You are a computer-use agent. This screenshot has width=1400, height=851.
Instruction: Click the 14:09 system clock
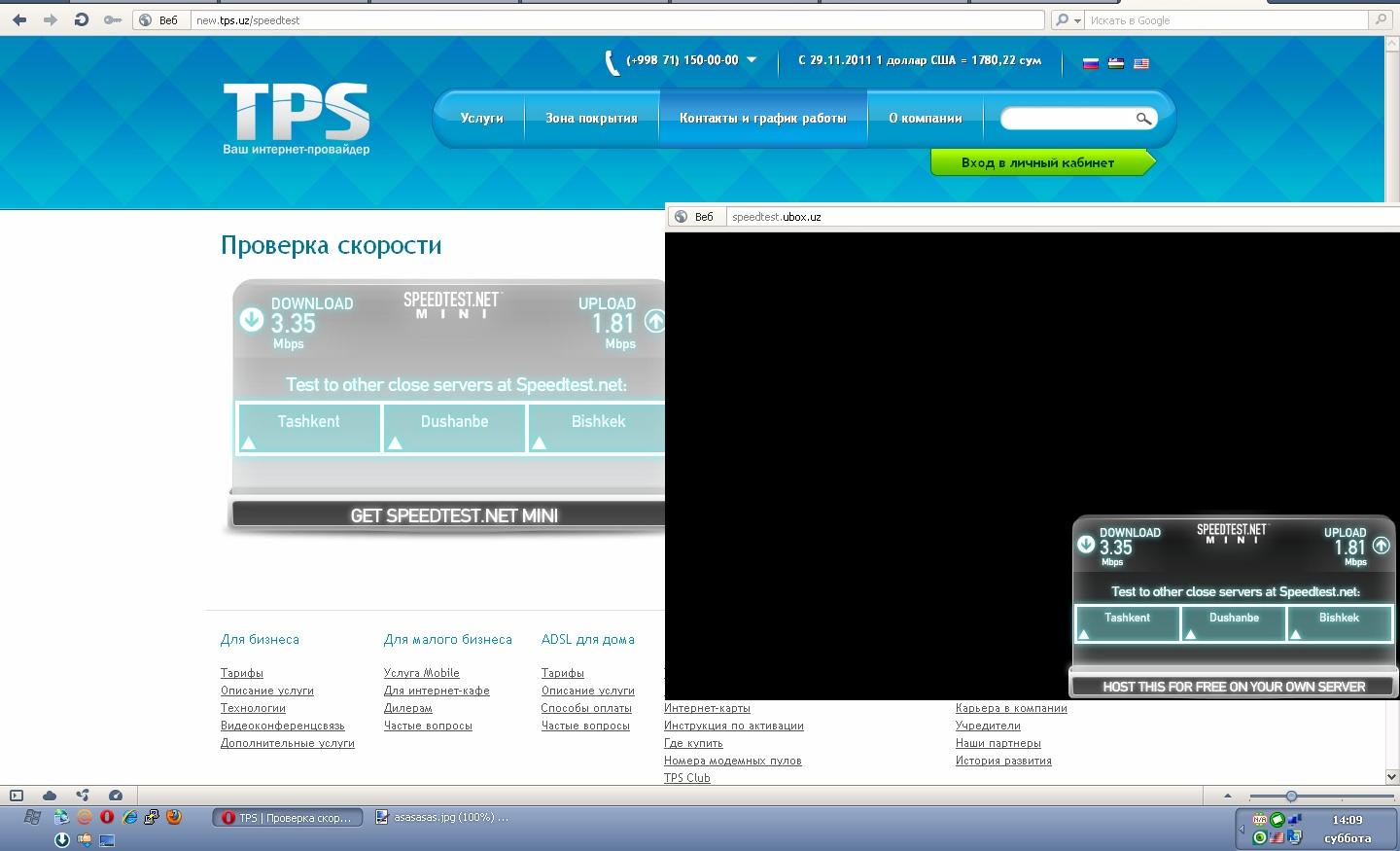pyautogui.click(x=1347, y=820)
